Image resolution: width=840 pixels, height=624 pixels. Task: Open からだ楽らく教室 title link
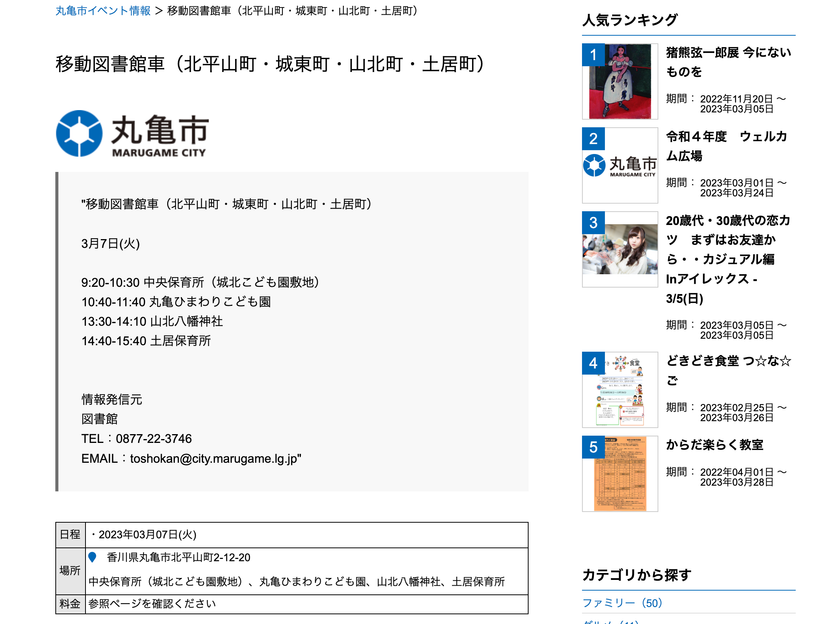click(715, 445)
